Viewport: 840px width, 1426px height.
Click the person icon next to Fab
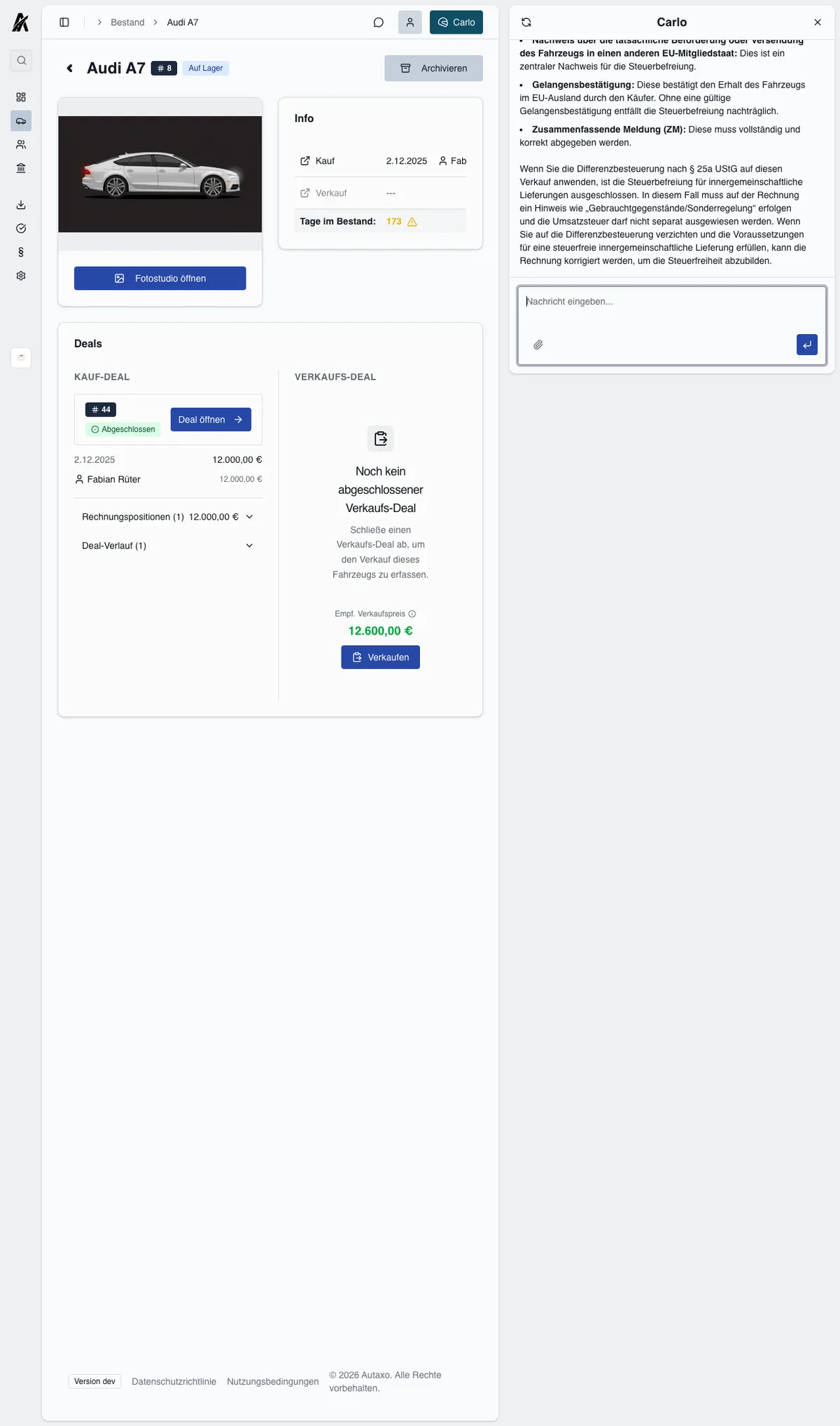(x=443, y=161)
